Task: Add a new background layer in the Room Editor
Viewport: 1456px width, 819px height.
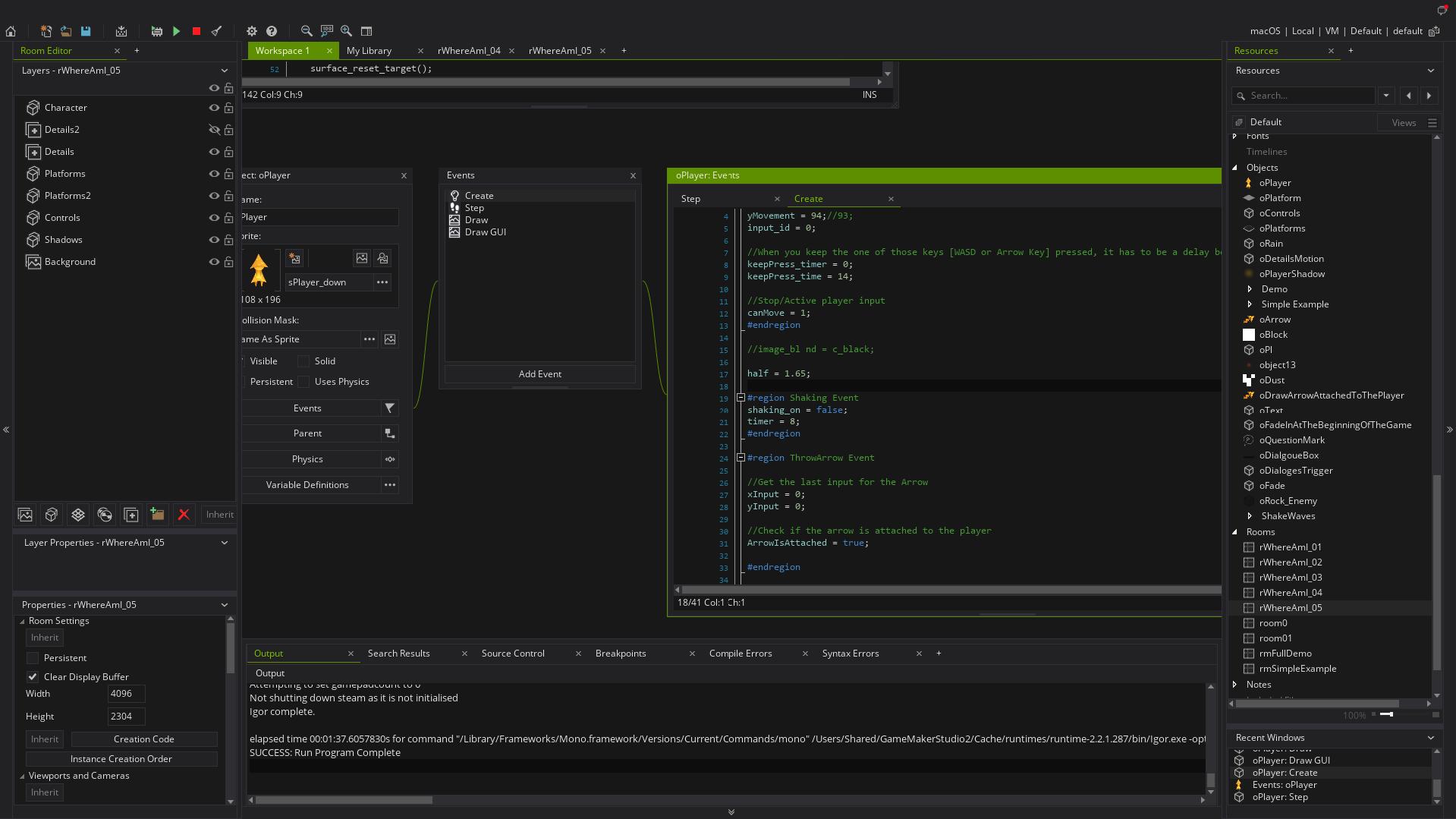Action: coord(25,515)
